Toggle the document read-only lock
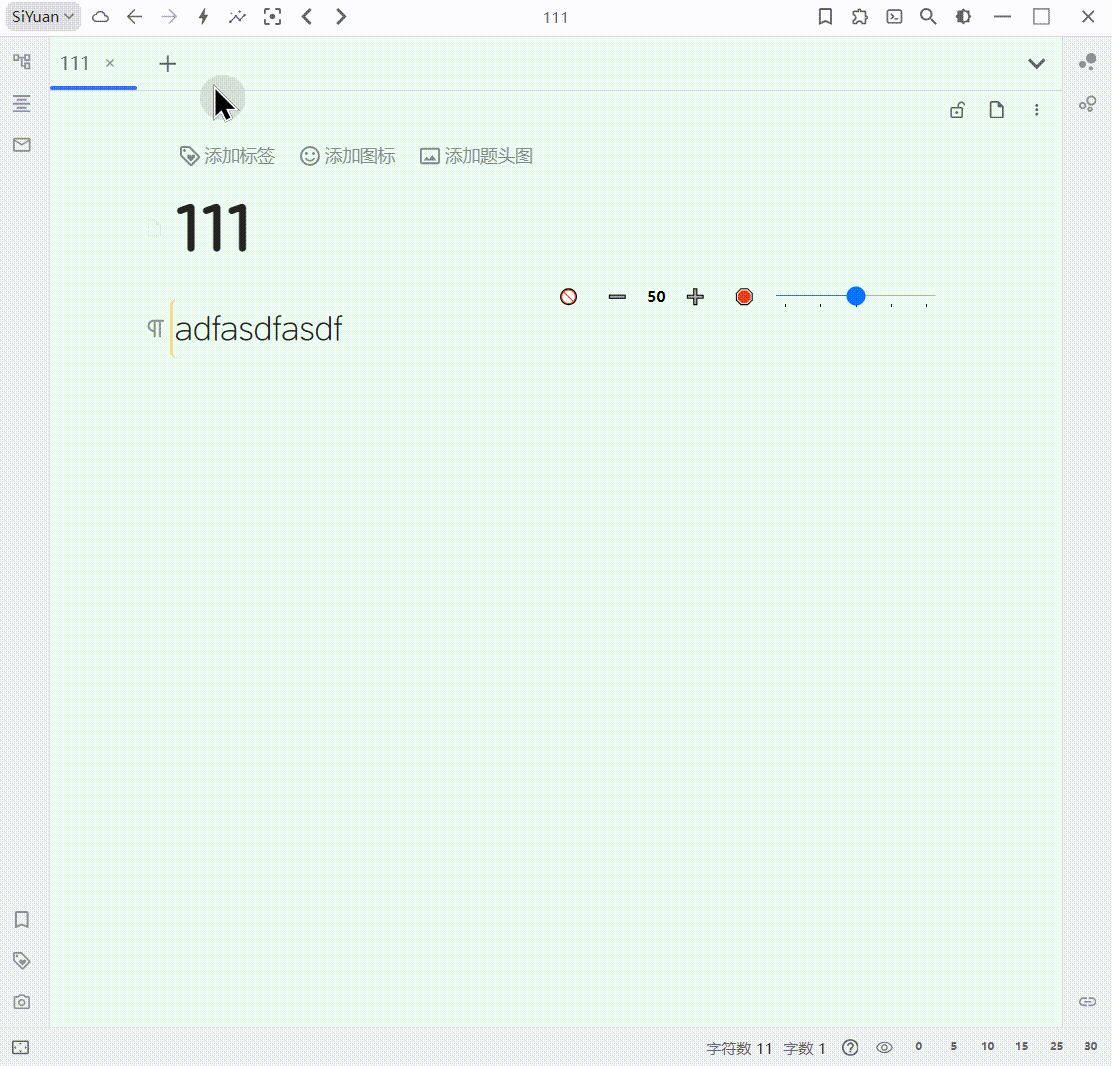Screen dimensions: 1112x1066 (x=957, y=110)
